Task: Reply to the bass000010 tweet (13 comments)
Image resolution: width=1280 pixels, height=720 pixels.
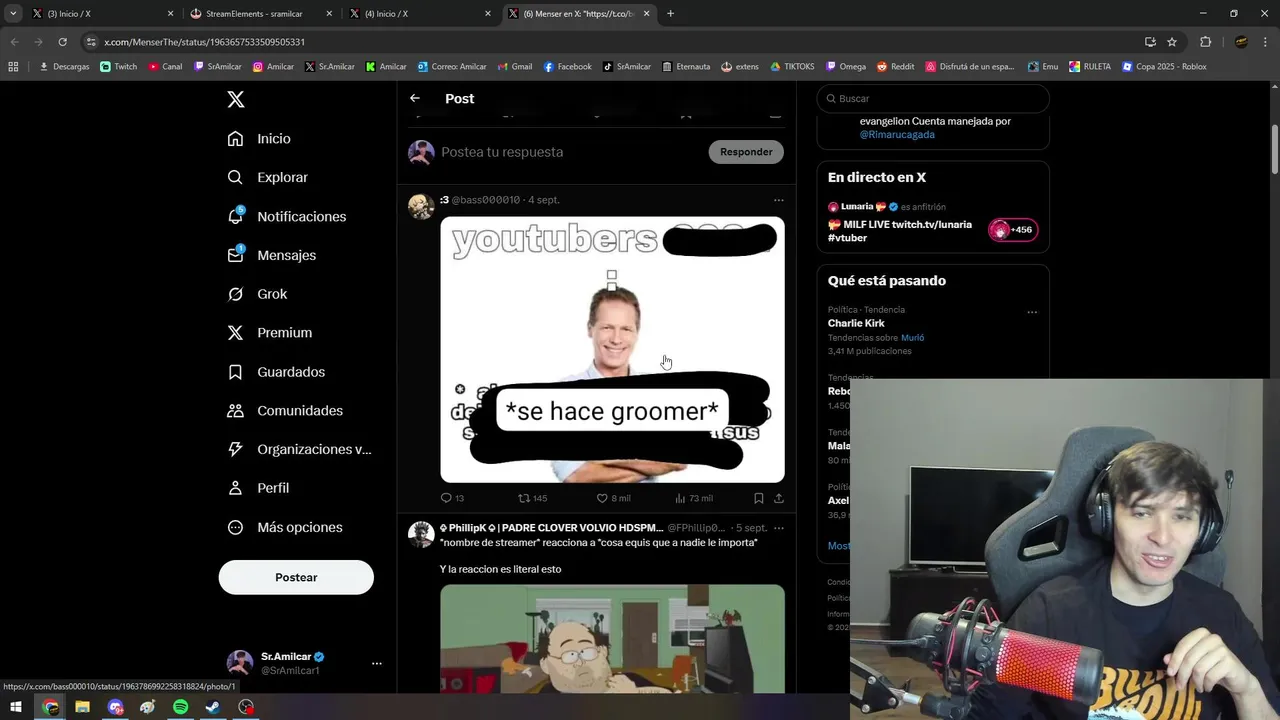Action: 452,498
